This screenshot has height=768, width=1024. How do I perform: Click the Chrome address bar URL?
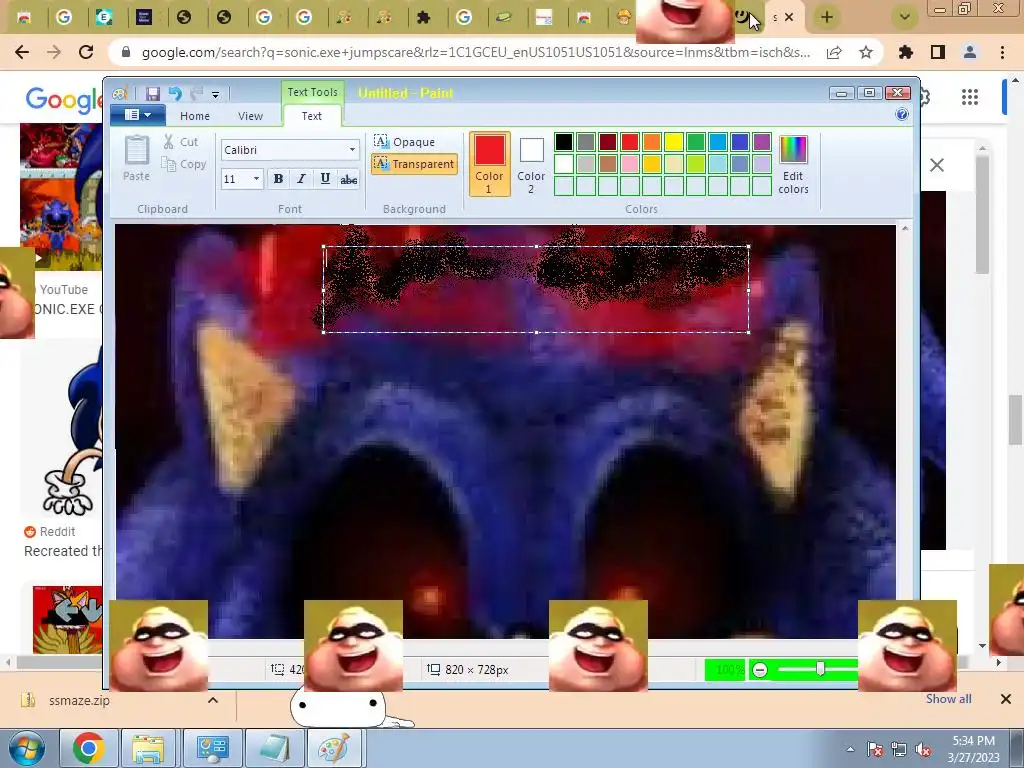point(476,52)
